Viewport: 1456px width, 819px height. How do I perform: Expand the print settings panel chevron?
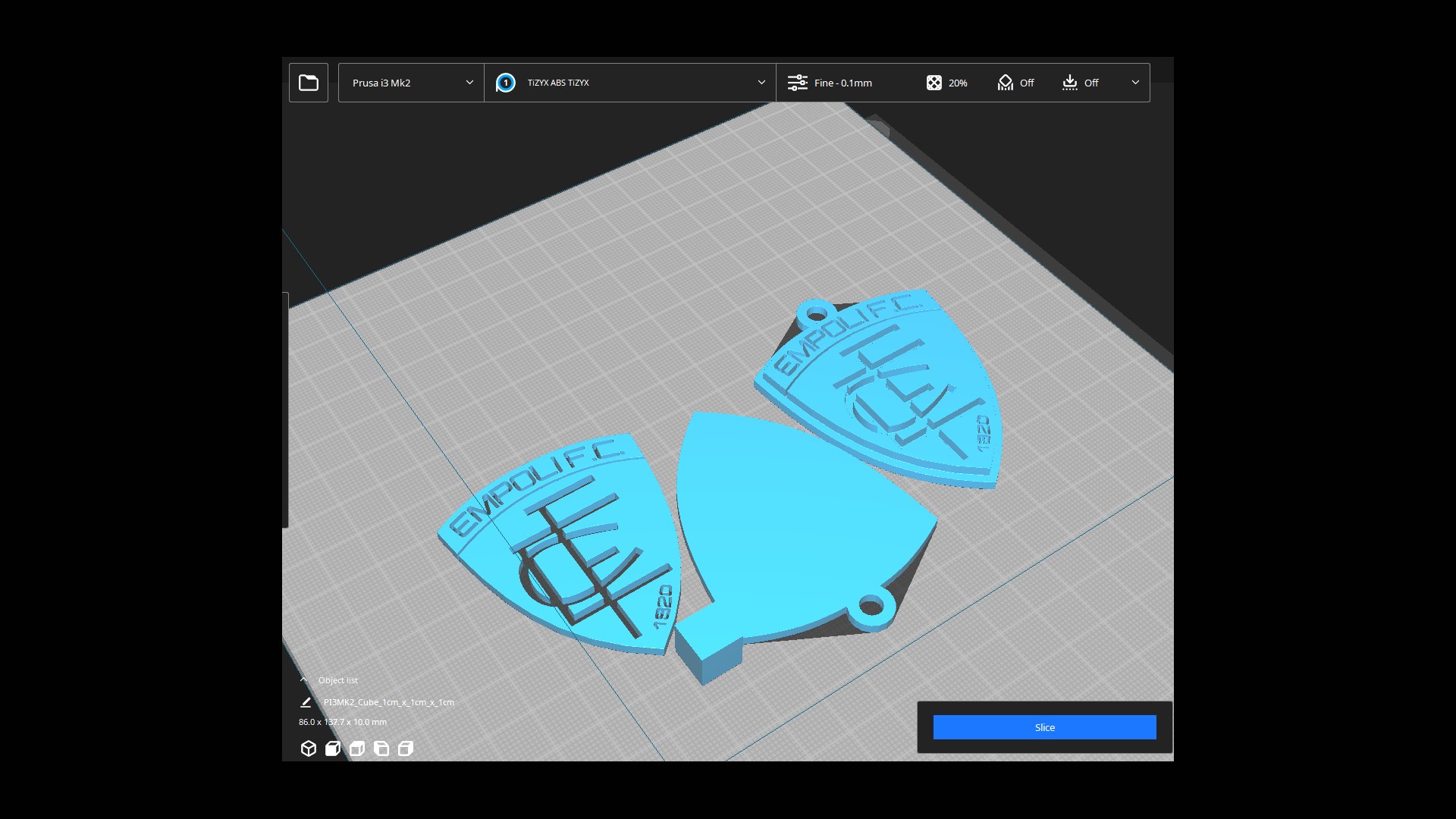(1135, 83)
